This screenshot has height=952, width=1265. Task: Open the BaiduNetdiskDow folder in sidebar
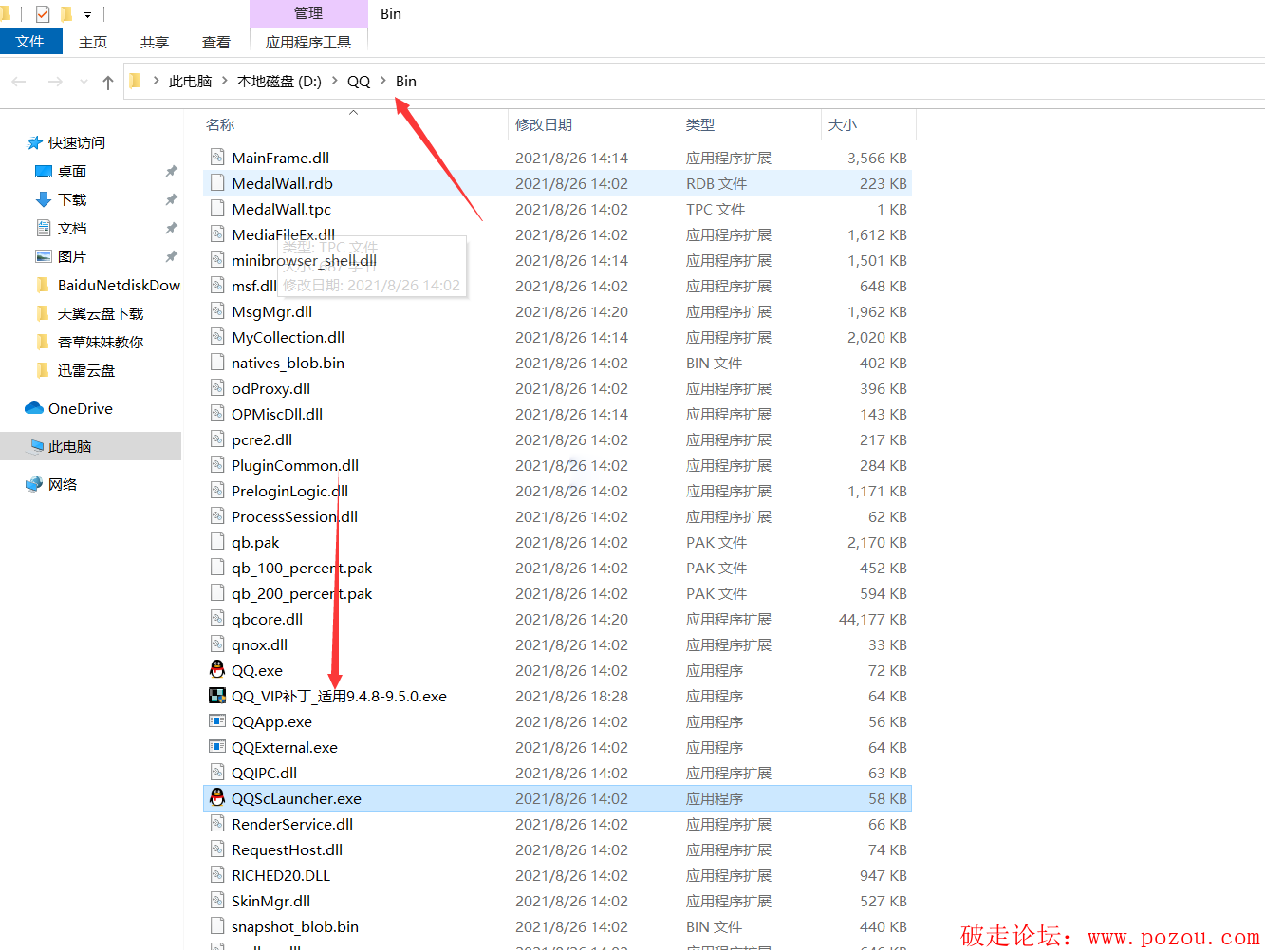pyautogui.click(x=119, y=286)
